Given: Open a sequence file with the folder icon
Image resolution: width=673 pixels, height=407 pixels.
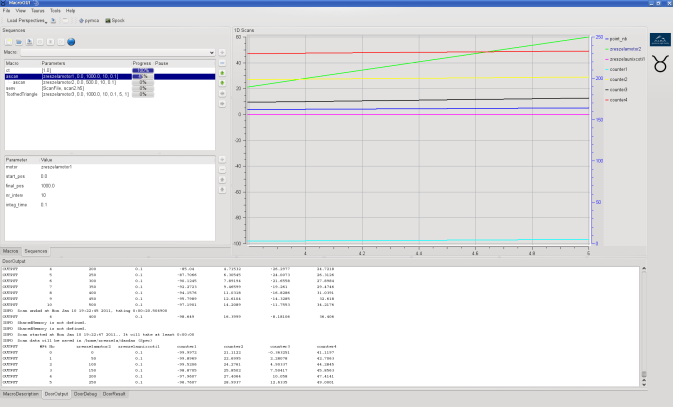Looking at the screenshot, I should coord(19,42).
